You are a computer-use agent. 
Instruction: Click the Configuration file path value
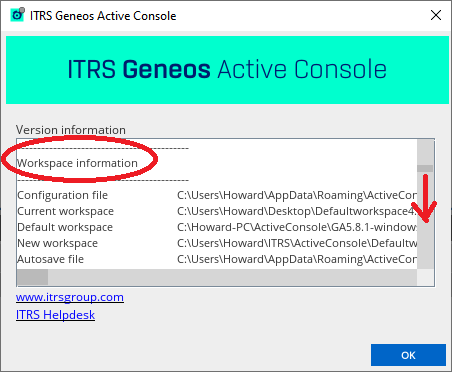click(x=297, y=195)
